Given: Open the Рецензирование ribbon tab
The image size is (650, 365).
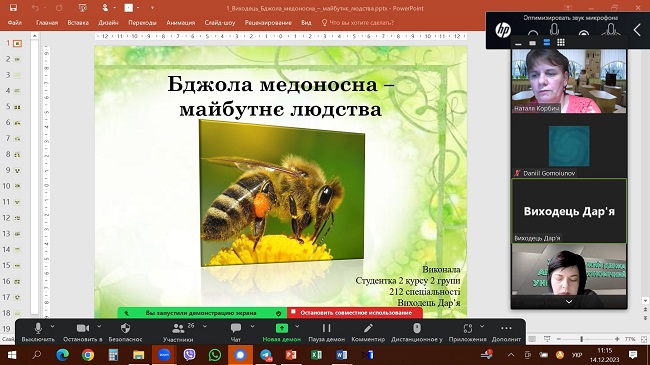Looking at the screenshot, I should [x=268, y=23].
